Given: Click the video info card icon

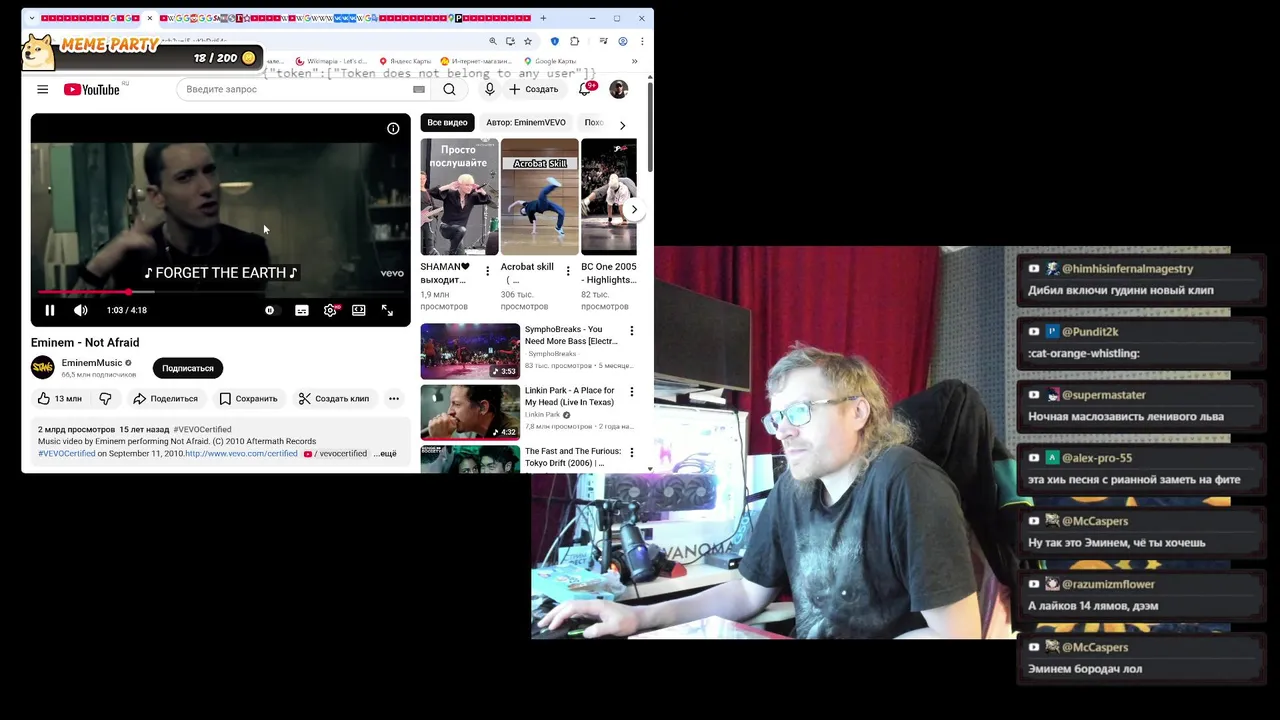Looking at the screenshot, I should coord(393,129).
